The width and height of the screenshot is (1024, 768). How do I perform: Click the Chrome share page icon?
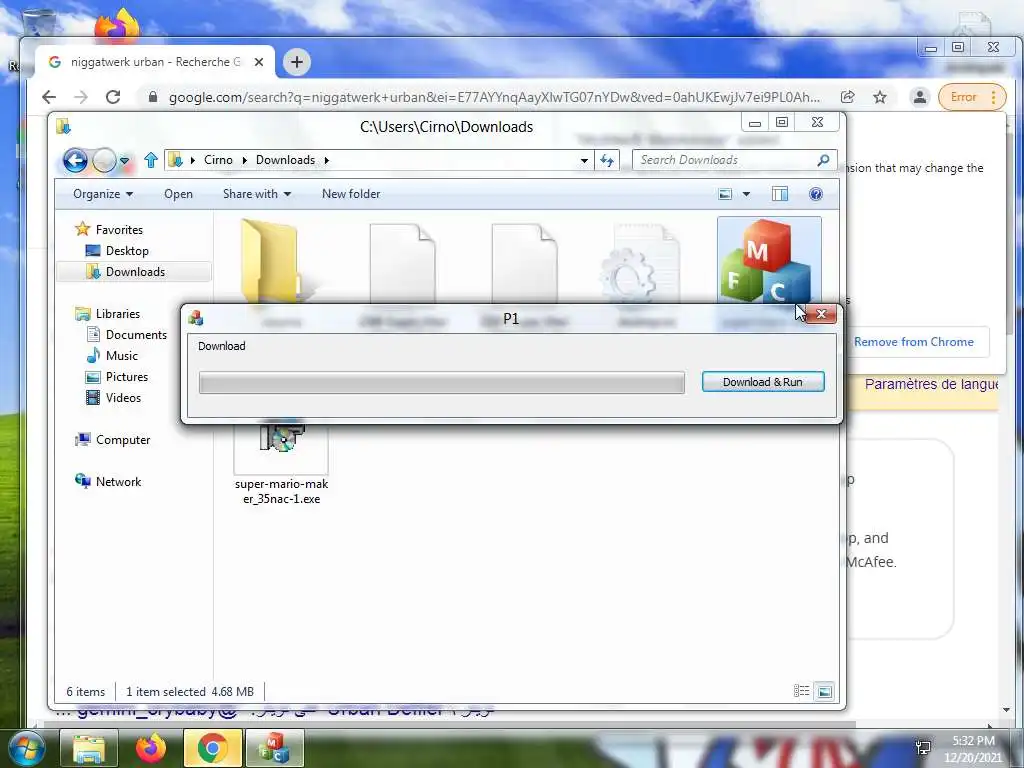tap(848, 97)
